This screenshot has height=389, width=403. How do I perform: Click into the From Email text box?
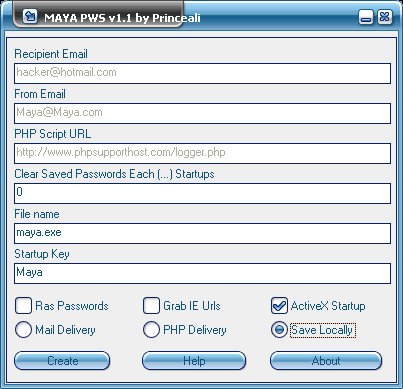pyautogui.click(x=202, y=113)
